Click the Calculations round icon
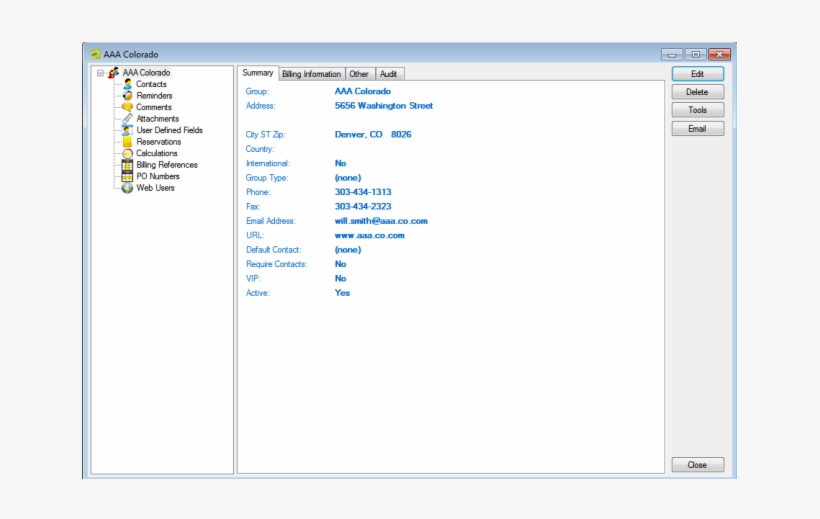Screen dimensions: 820x519 pyautogui.click(x=128, y=153)
